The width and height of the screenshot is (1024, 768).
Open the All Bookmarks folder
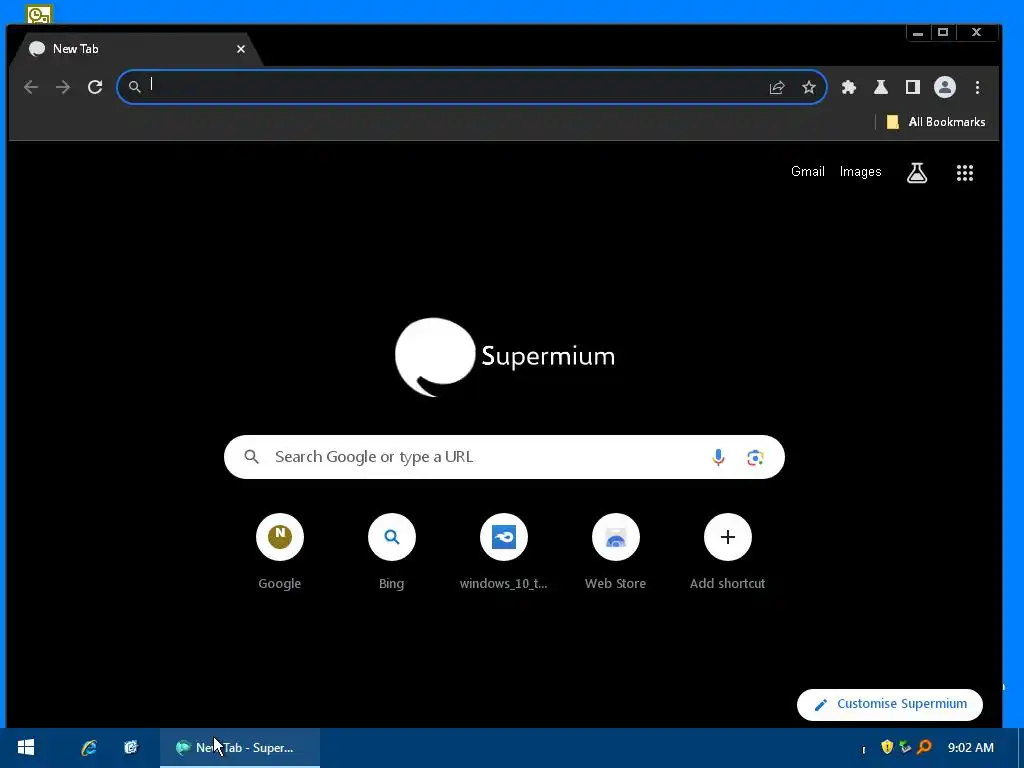(935, 122)
